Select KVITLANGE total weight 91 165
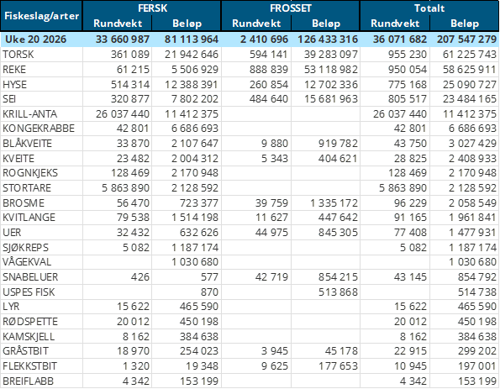The height and width of the screenshot is (389, 500). [x=410, y=217]
